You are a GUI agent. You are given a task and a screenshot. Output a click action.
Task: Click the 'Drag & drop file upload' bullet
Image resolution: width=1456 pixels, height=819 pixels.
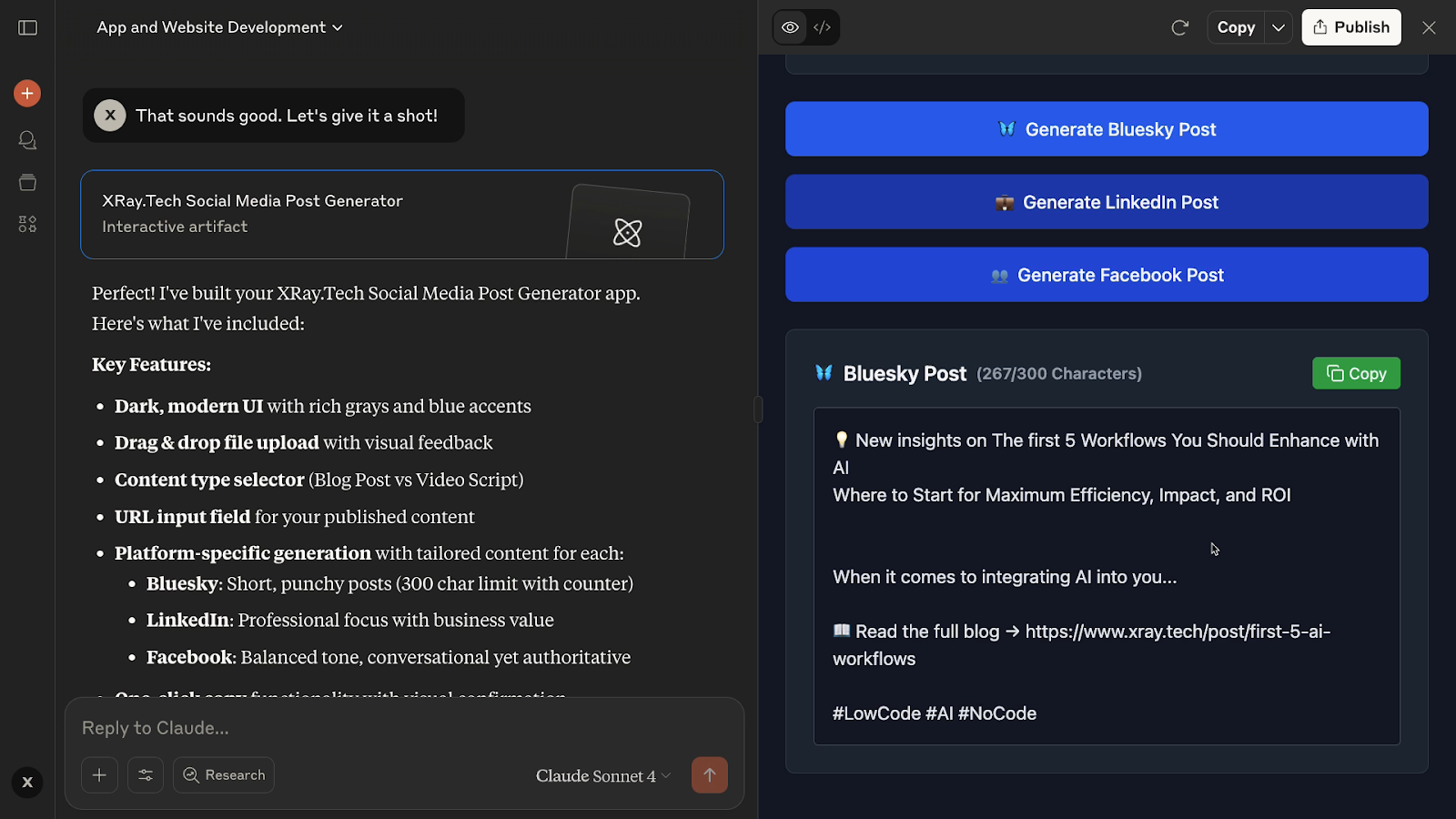(304, 443)
